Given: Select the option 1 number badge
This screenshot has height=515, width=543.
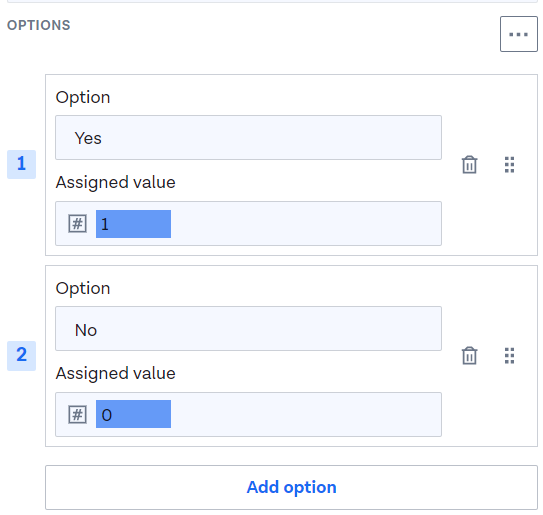Looking at the screenshot, I should [21, 164].
